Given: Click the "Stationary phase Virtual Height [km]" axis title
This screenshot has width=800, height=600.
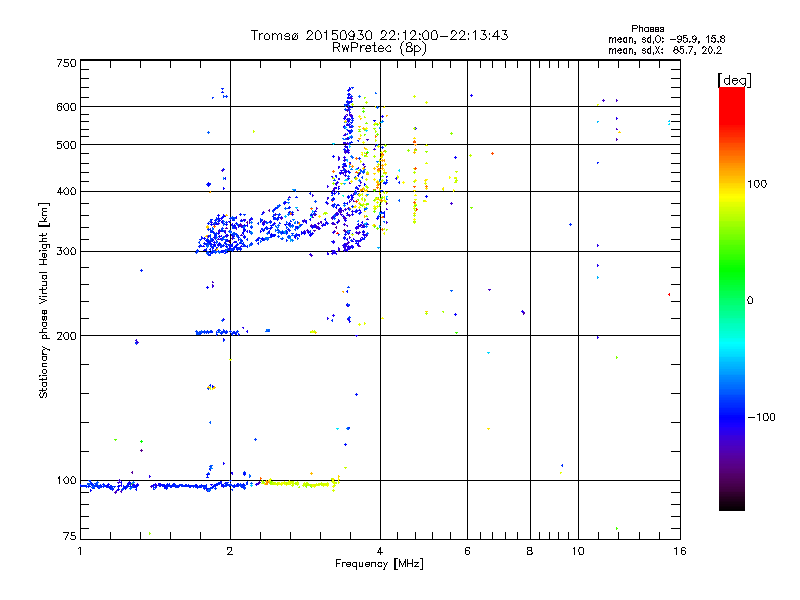Looking at the screenshot, I should 44,300.
